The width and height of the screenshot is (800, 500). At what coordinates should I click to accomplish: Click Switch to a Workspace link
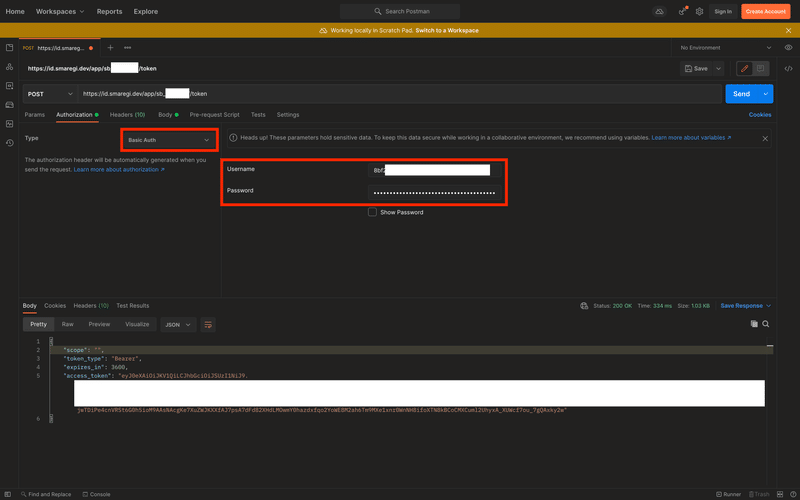pos(447,31)
